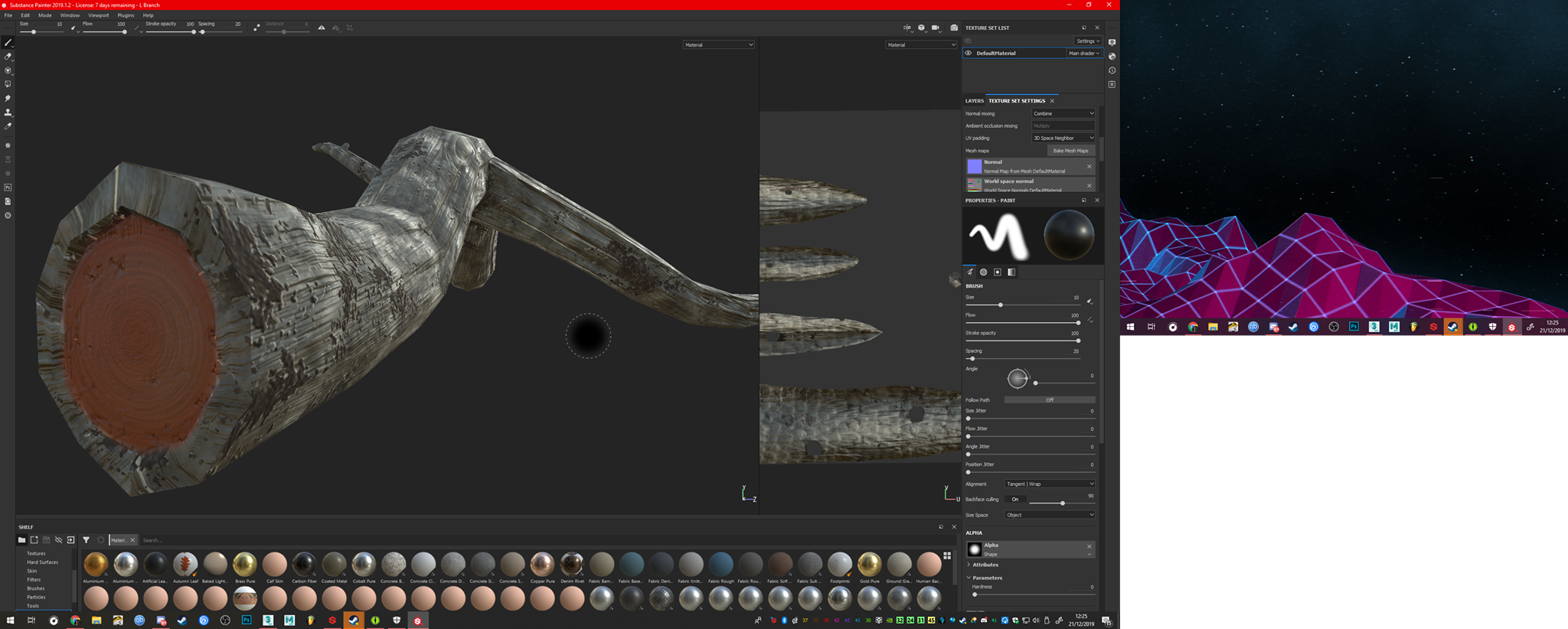Click the Windows Start button
Viewport: 1568px width, 629px height.
point(11,621)
